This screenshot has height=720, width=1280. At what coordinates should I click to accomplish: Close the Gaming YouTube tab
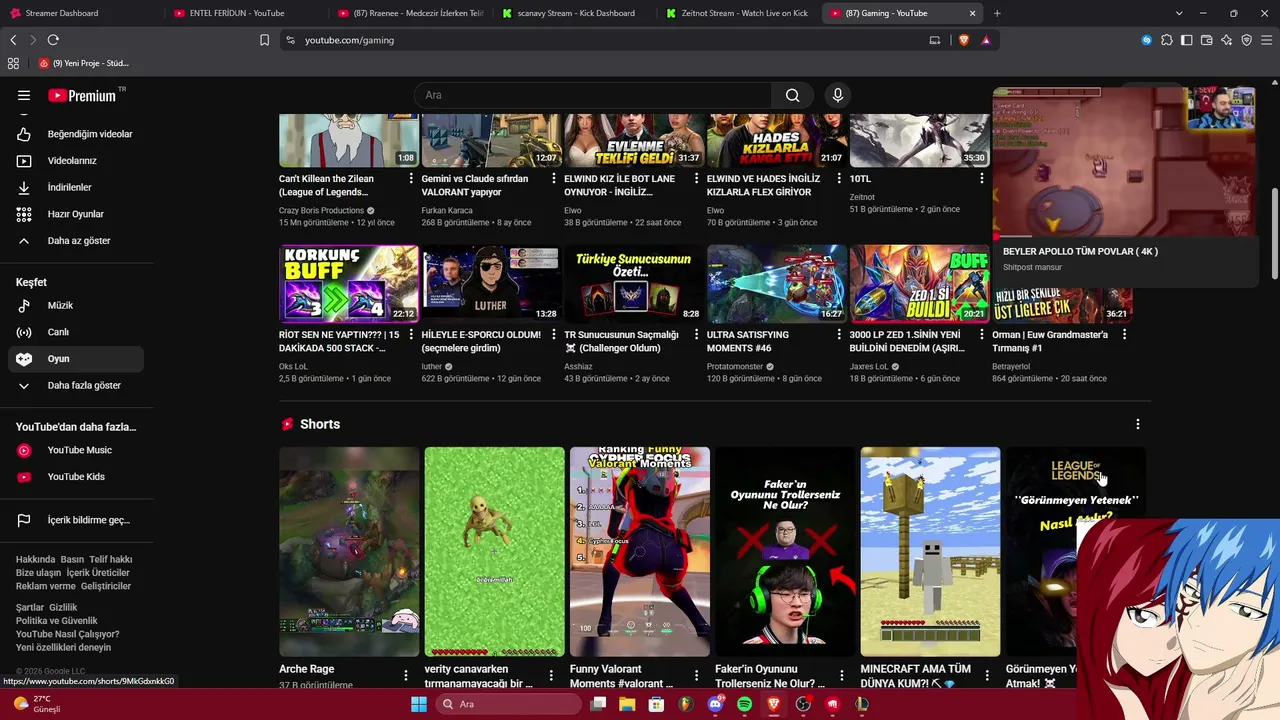click(x=973, y=13)
